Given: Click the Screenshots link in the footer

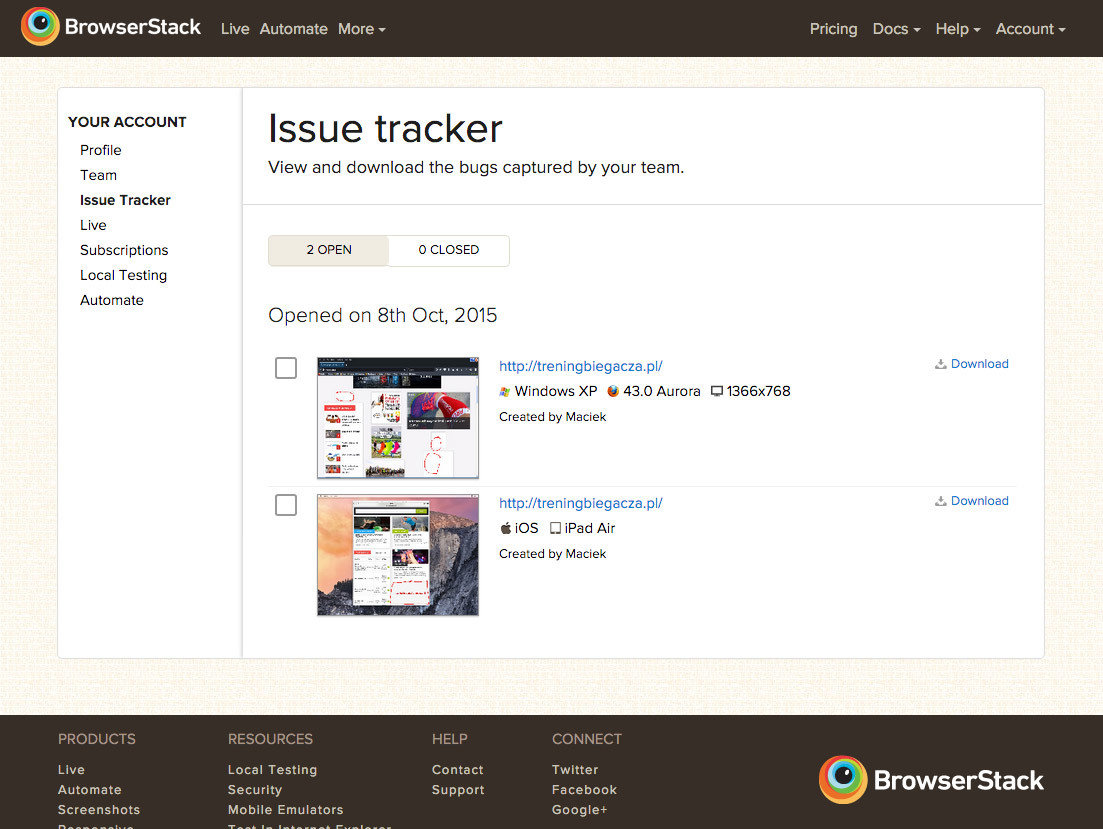Looking at the screenshot, I should [x=98, y=810].
